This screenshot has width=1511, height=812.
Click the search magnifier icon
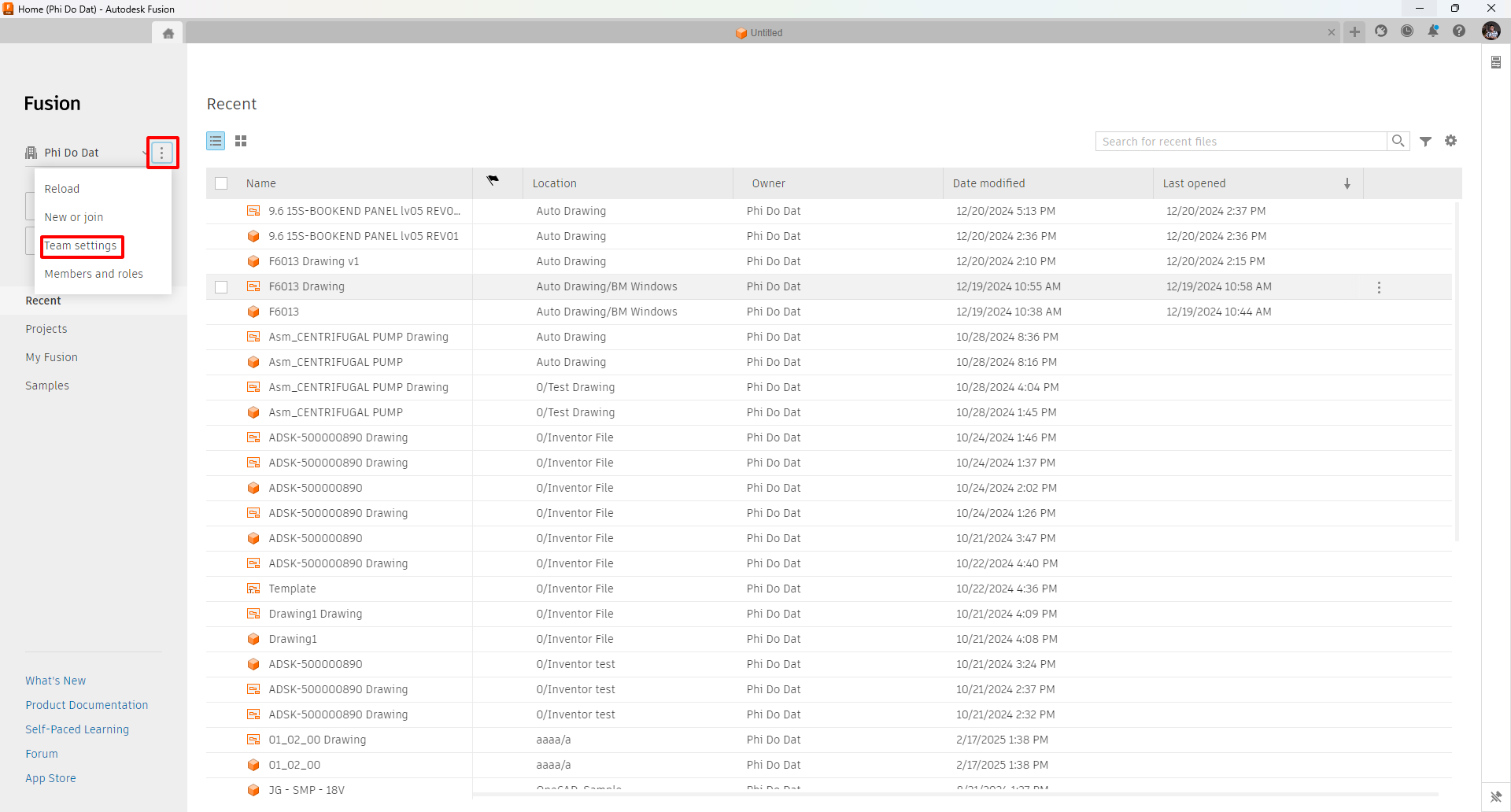coord(1398,141)
